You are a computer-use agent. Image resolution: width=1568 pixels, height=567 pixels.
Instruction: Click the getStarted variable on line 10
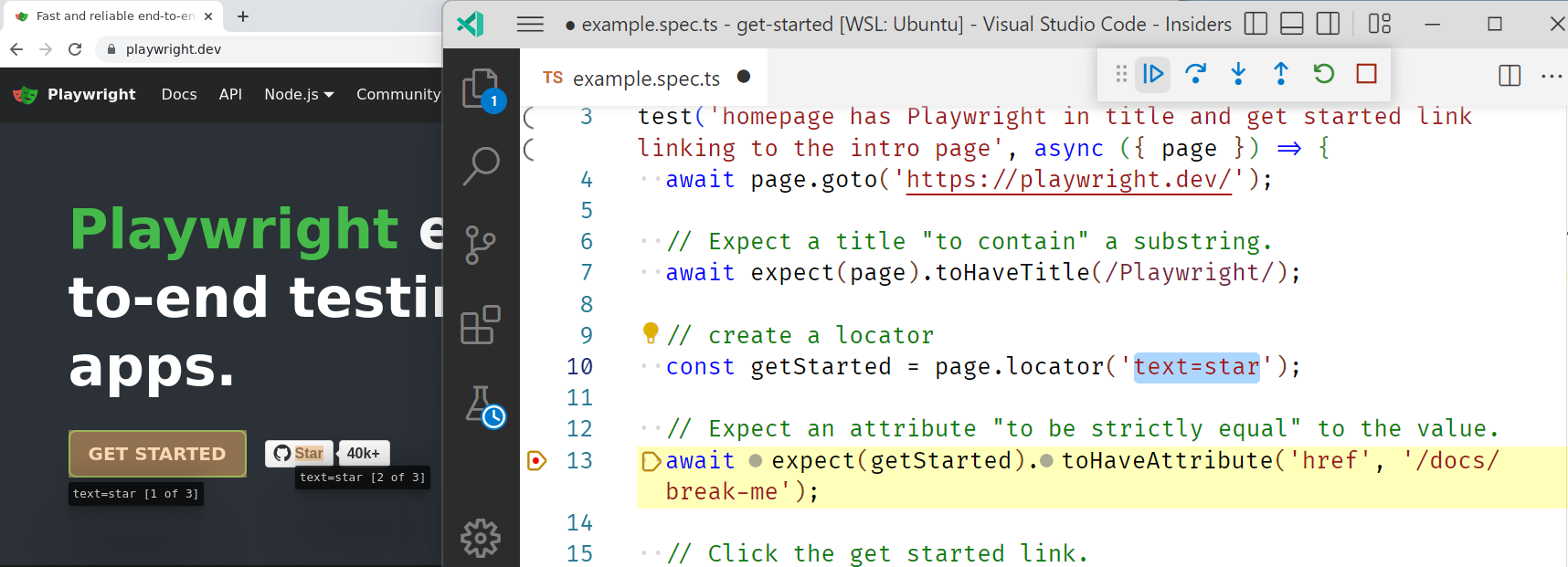821,367
